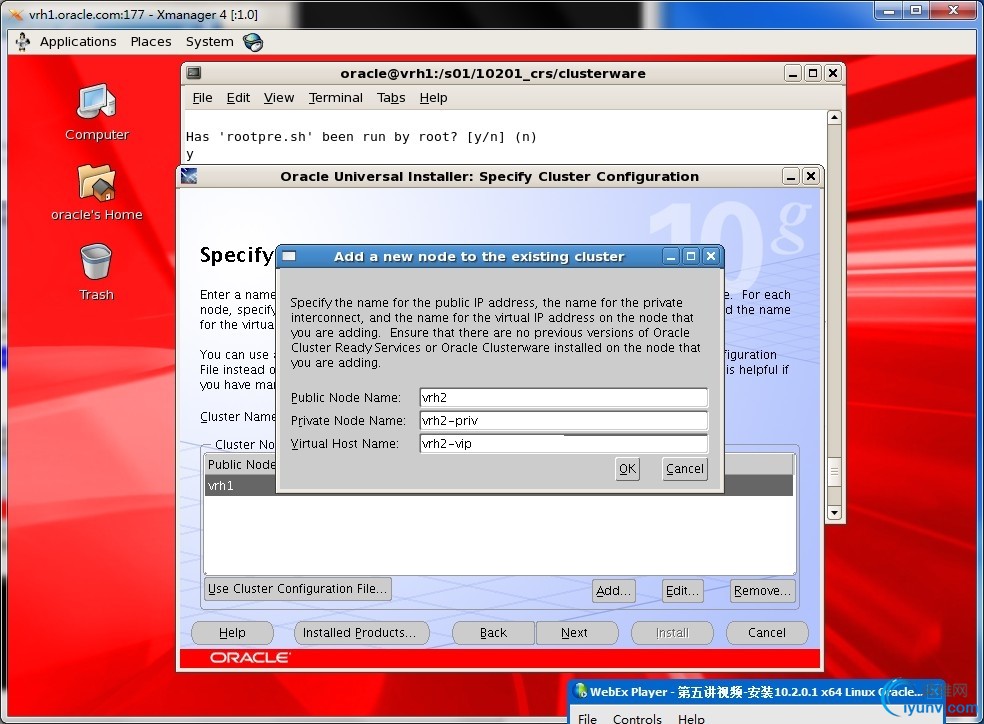The image size is (984, 724).
Task: Open the Applications menu
Action: 78,41
